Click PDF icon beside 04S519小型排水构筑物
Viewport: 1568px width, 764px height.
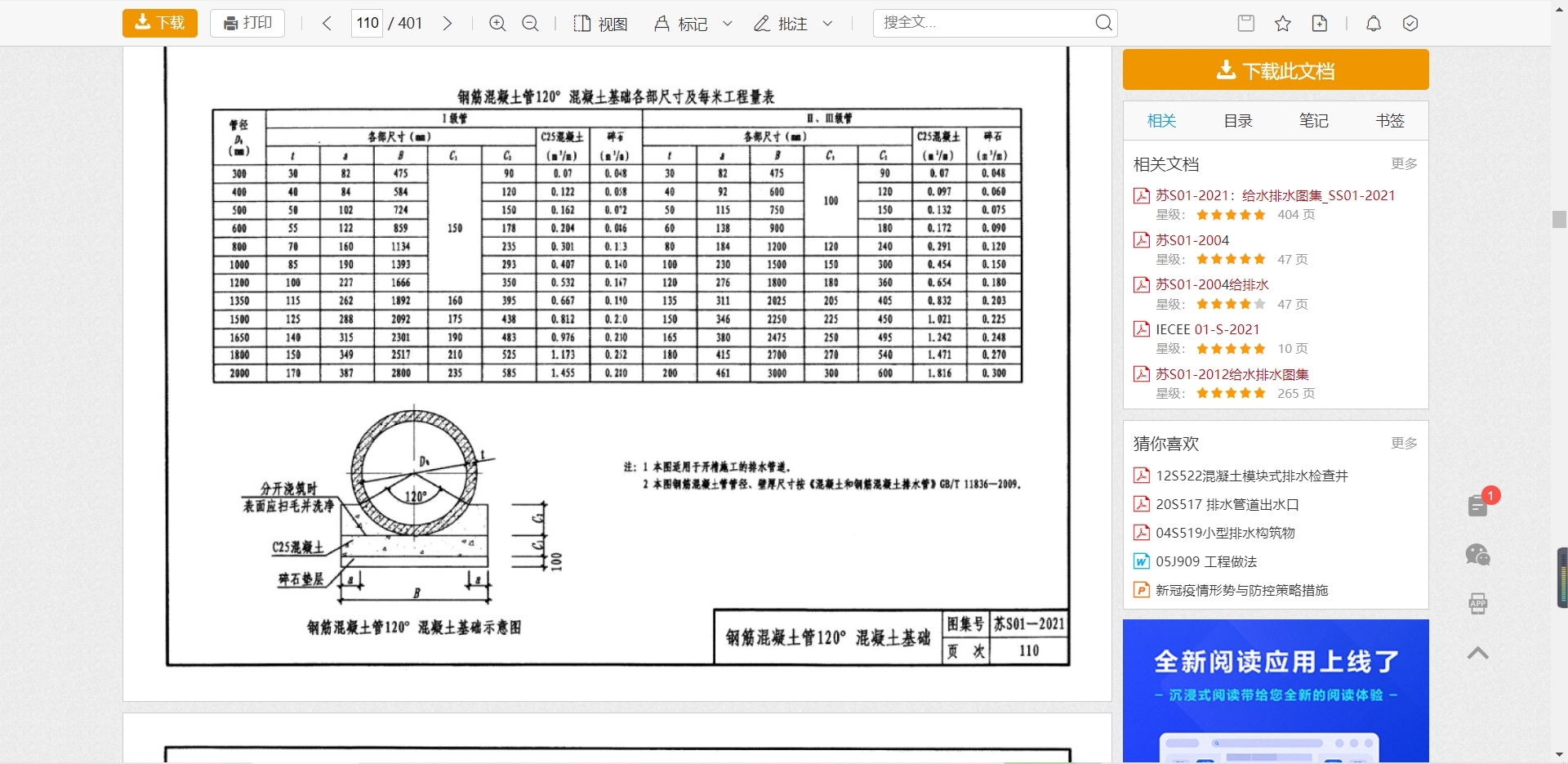(x=1142, y=533)
